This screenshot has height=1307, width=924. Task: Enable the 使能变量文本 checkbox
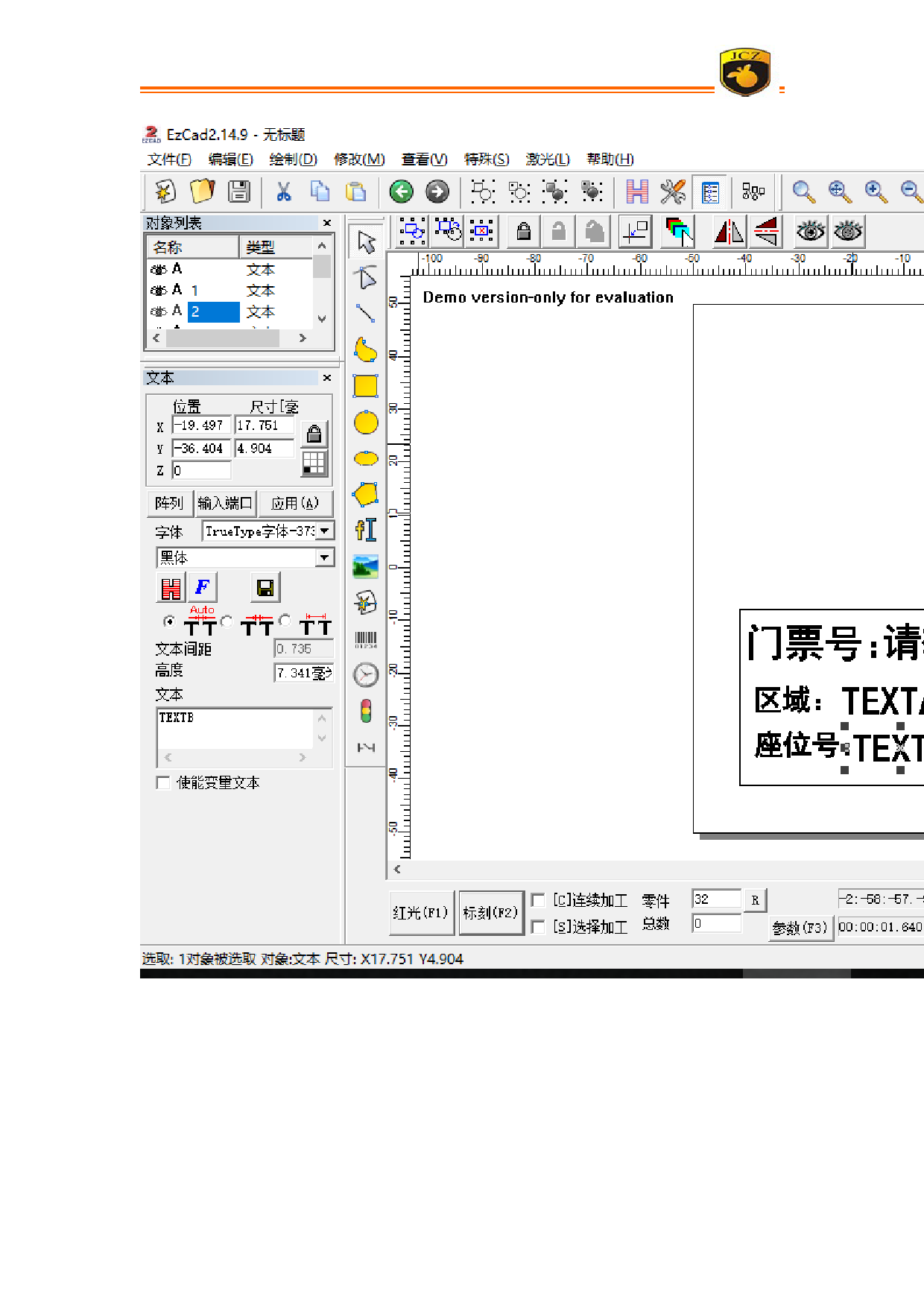pos(163,782)
